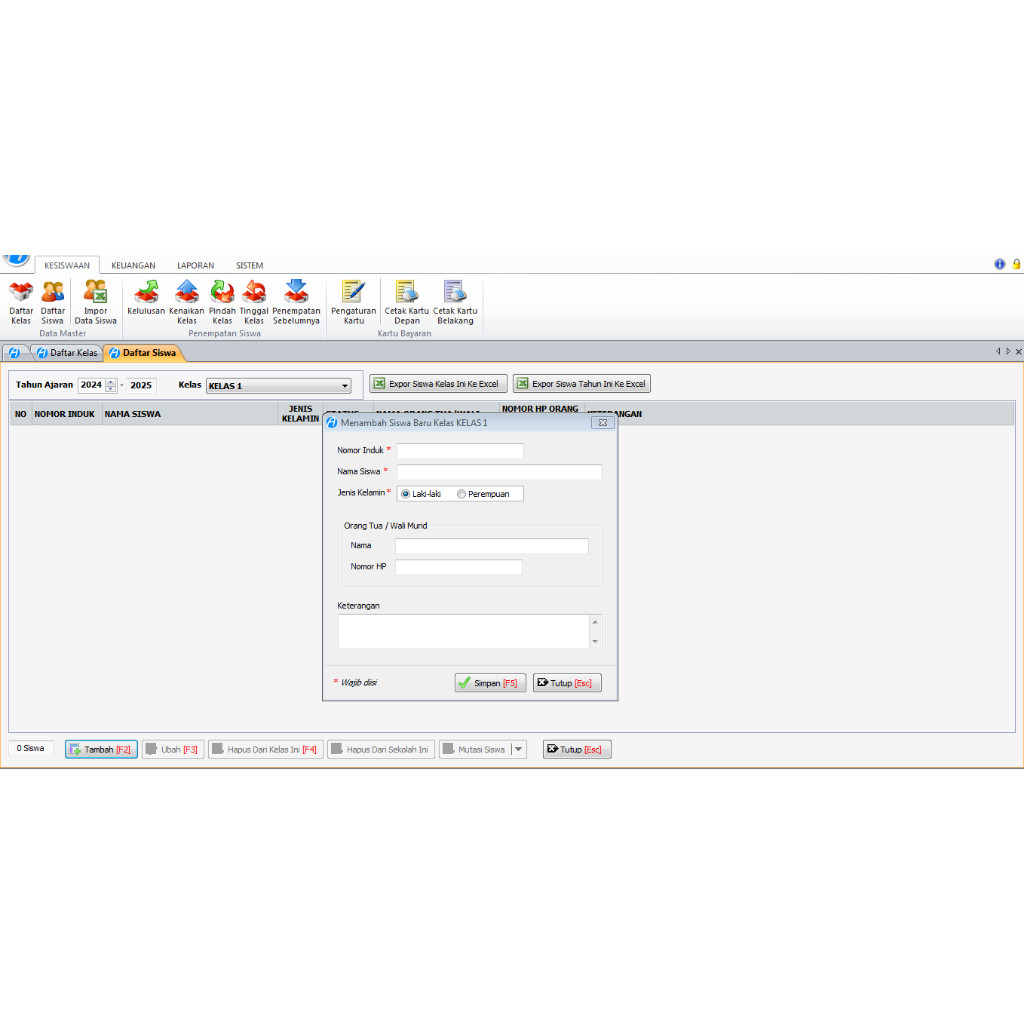Select Kenaikan Kelas icon
The height and width of the screenshot is (1024, 1024).
[x=186, y=300]
